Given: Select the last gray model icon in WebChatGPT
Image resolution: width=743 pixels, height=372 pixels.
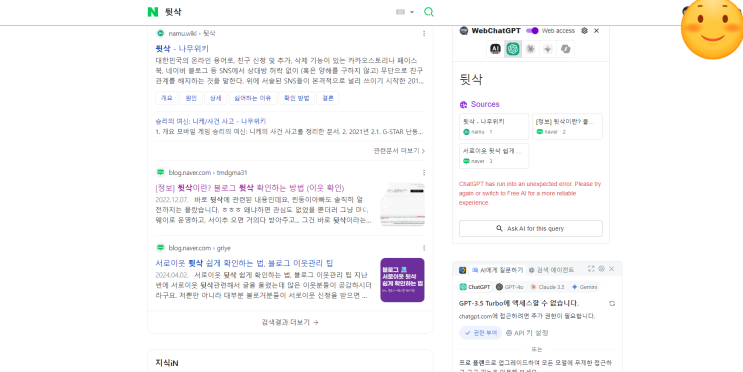Looking at the screenshot, I should coord(565,49).
